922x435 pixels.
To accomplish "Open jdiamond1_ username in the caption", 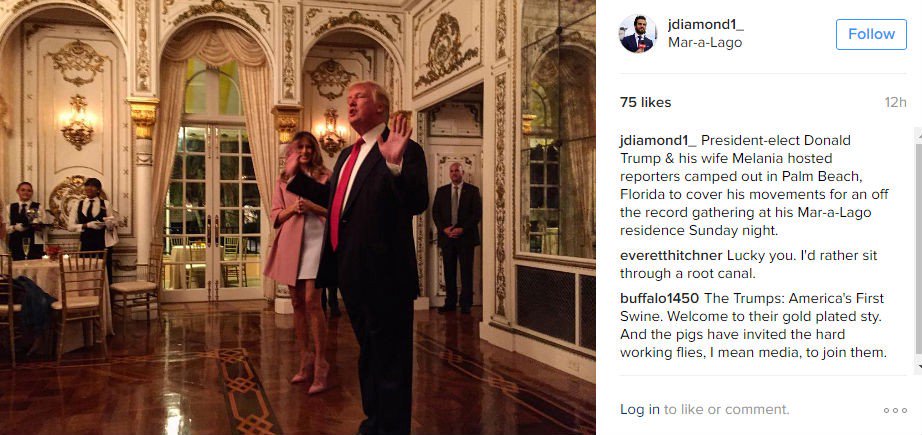I will tap(658, 141).
